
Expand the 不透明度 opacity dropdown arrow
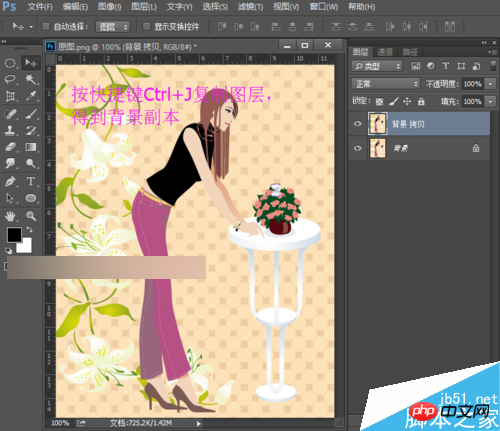[490, 84]
